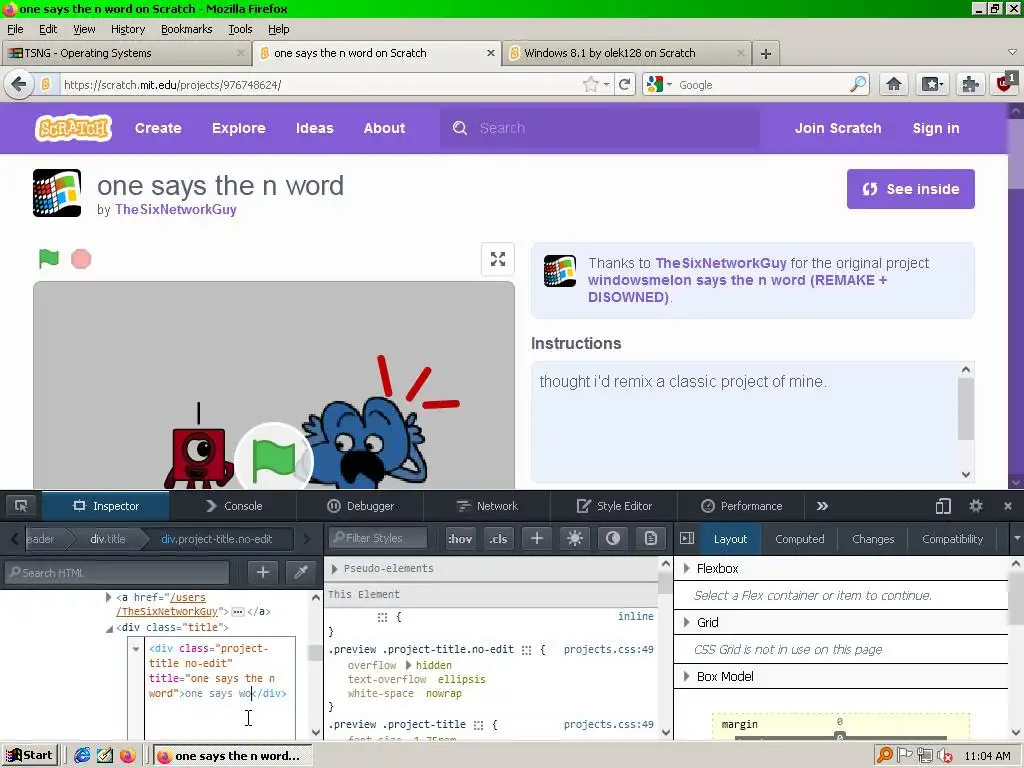Toggle the .cls class panel
The image size is (1024, 768).
point(498,538)
